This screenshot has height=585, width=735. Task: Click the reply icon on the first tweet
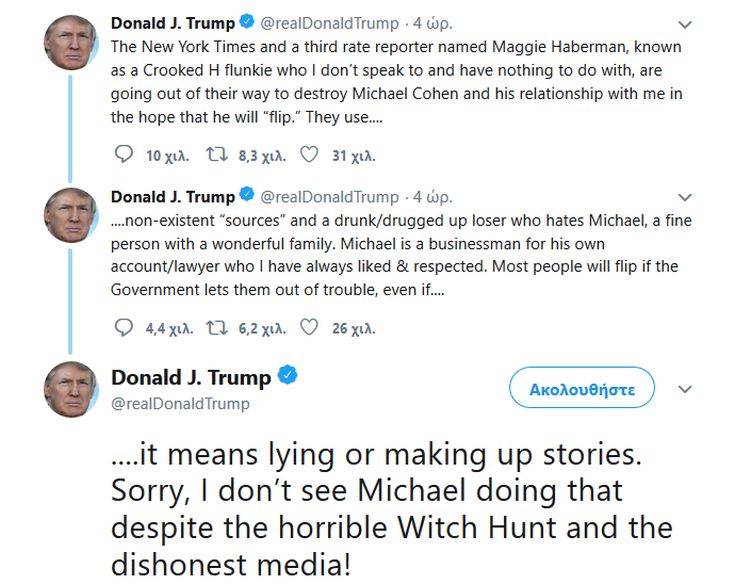point(123,155)
